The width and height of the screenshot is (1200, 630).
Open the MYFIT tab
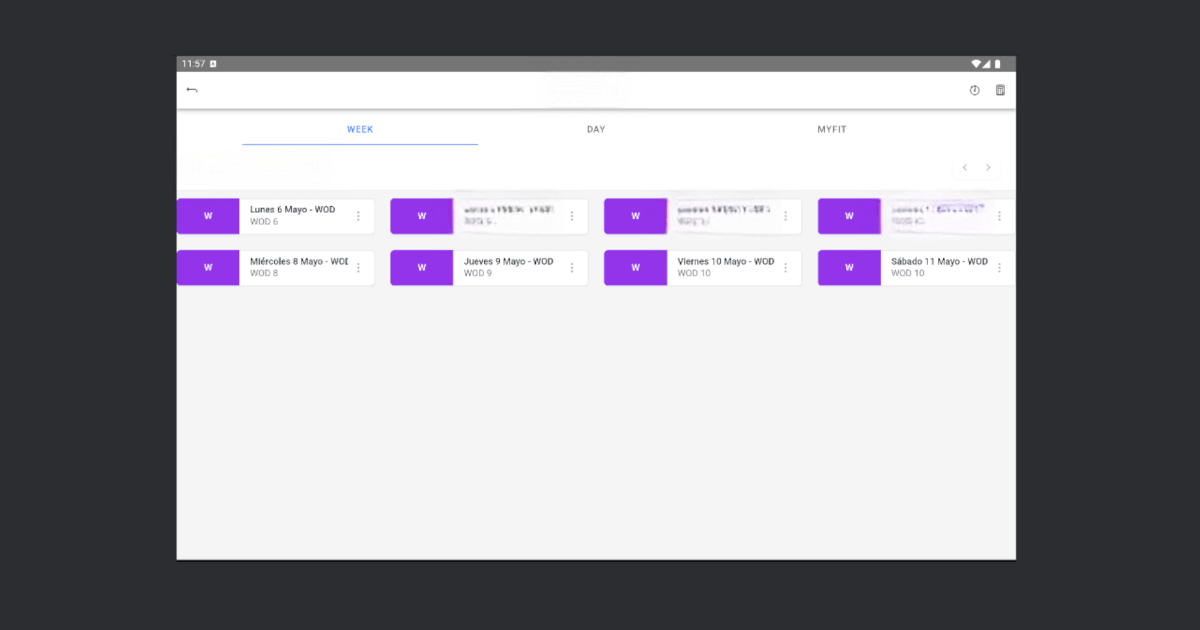(832, 130)
